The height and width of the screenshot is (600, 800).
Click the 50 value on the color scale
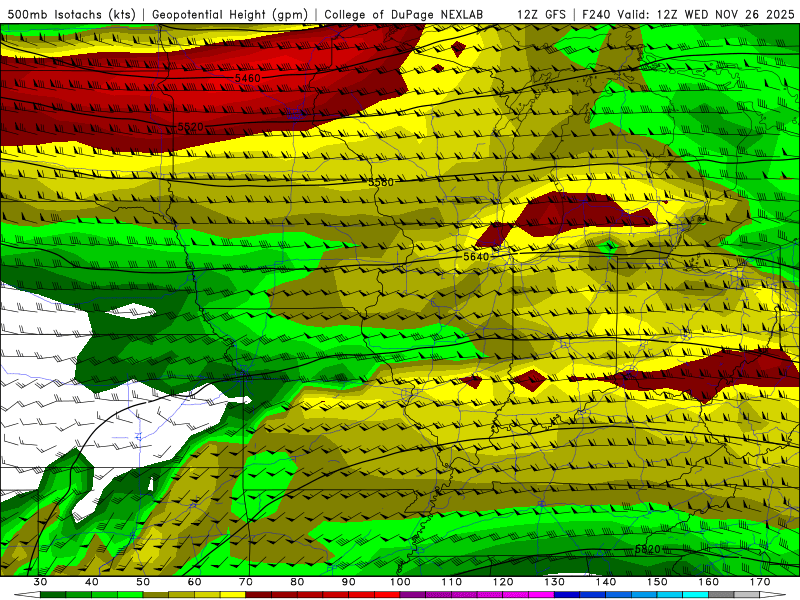coord(143,582)
